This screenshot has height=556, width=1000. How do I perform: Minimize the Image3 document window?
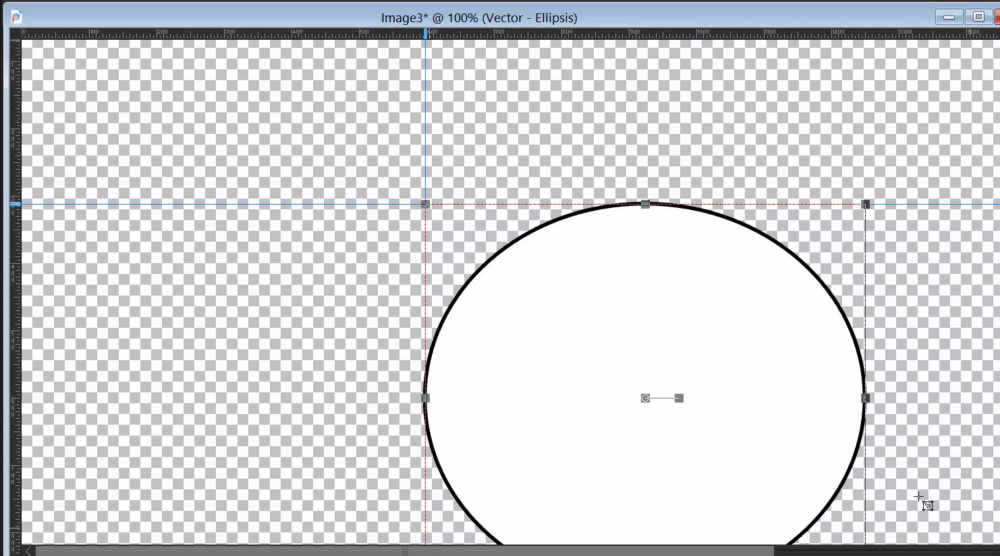click(x=949, y=17)
